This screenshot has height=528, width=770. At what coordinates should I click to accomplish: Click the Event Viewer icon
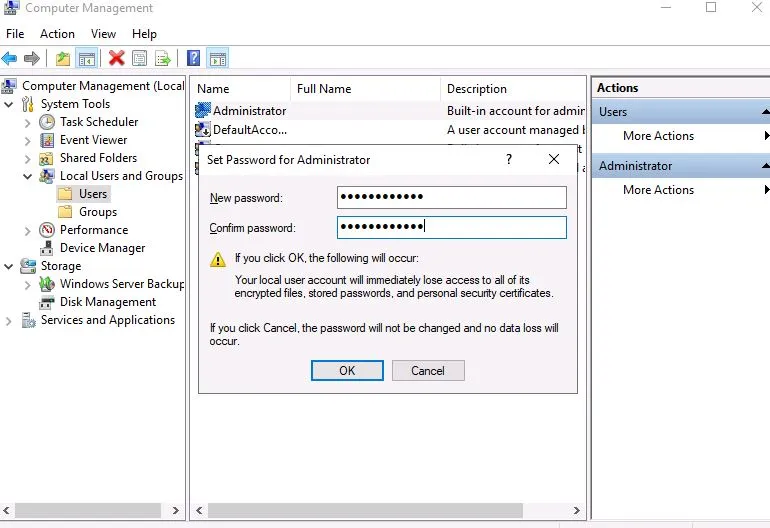tap(47, 140)
